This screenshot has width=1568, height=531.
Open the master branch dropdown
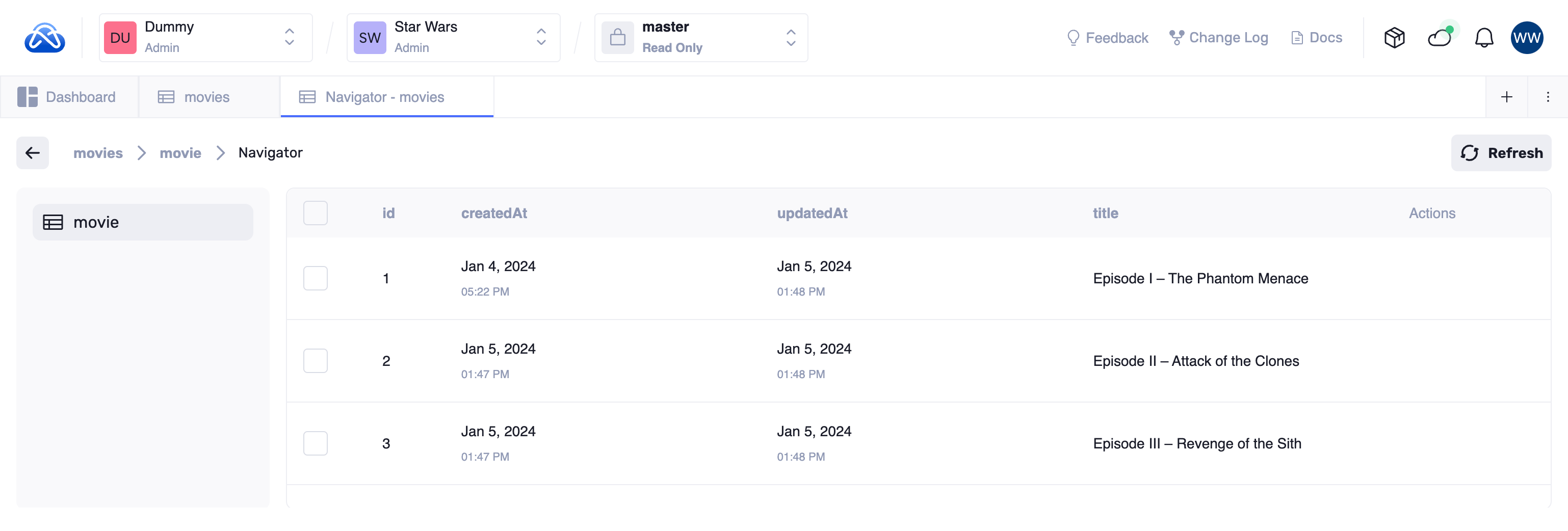pyautogui.click(x=700, y=38)
